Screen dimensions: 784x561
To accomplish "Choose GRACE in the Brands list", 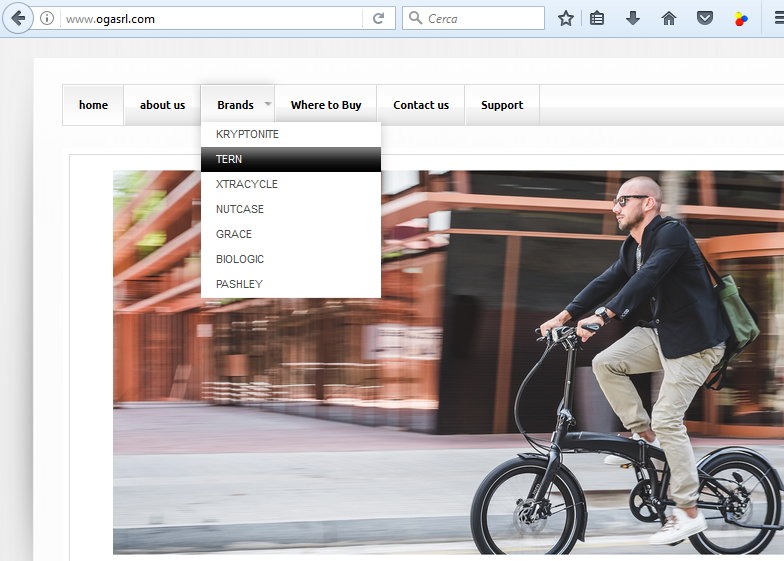I will (x=291, y=234).
